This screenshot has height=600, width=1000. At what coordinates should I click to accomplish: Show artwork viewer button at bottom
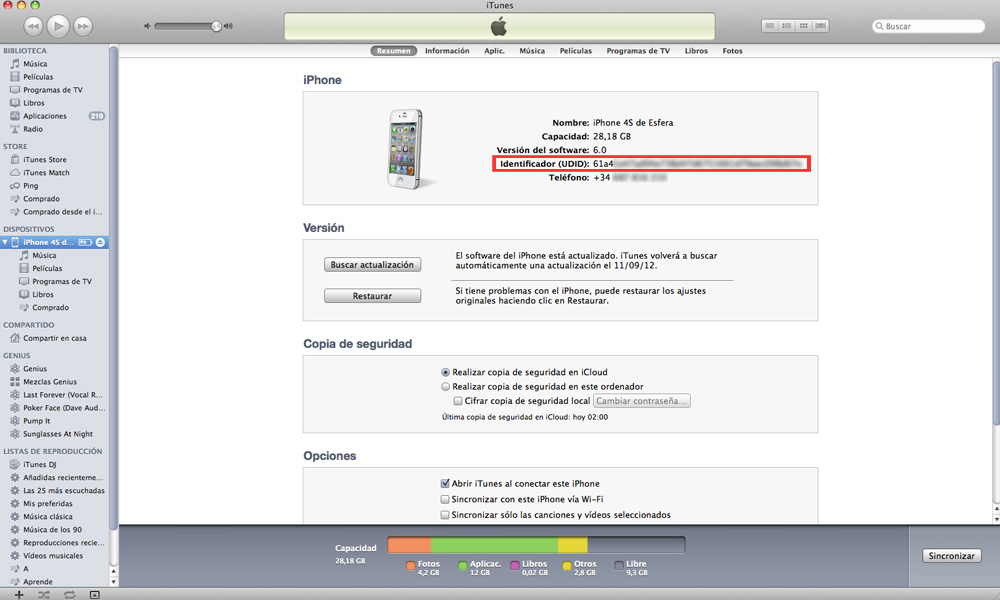pos(94,595)
